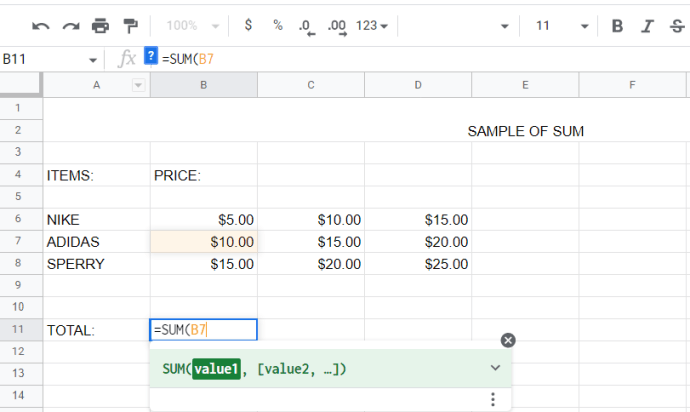This screenshot has width=690, height=412.
Task: Click the Redo arrow icon
Action: [70, 25]
